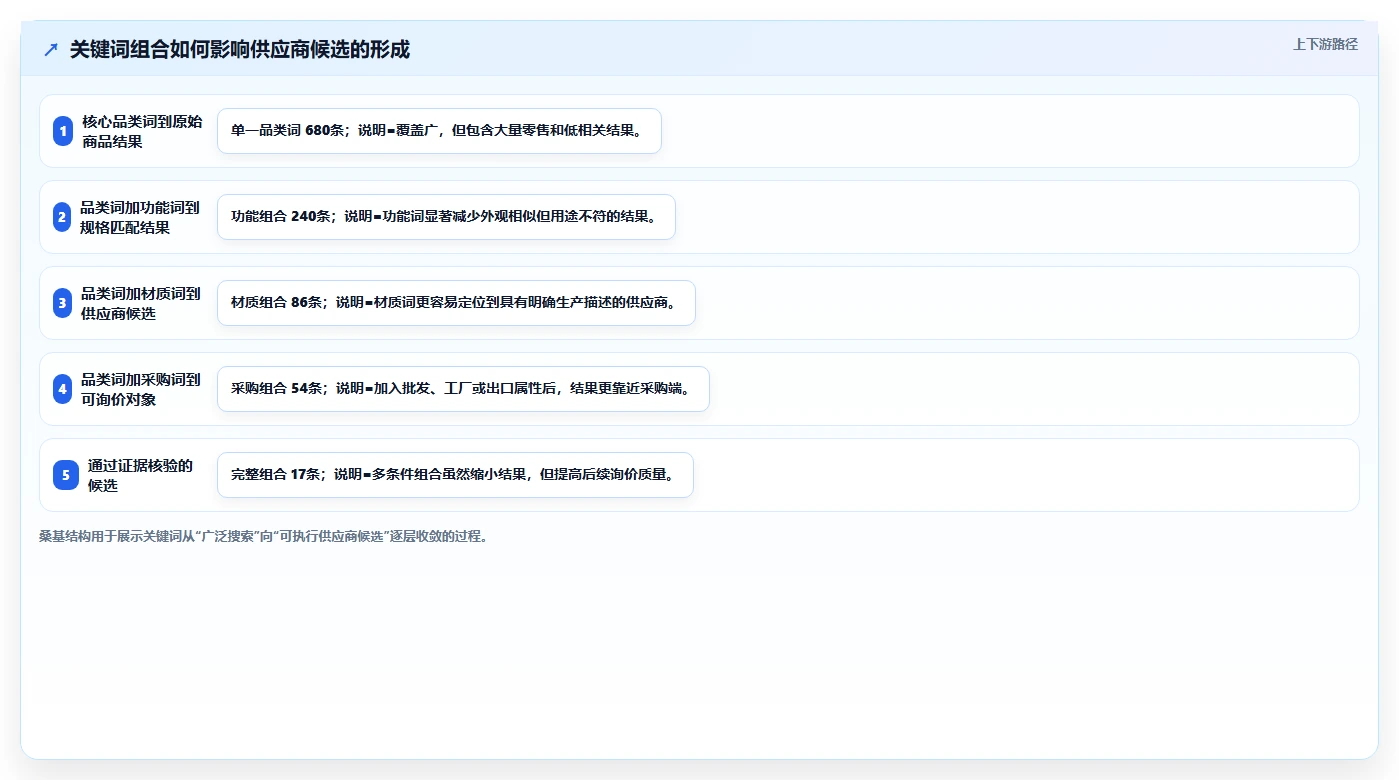Open the 完整组合 17条 detail card
Viewport: 1399px width, 780px height.
(455, 475)
